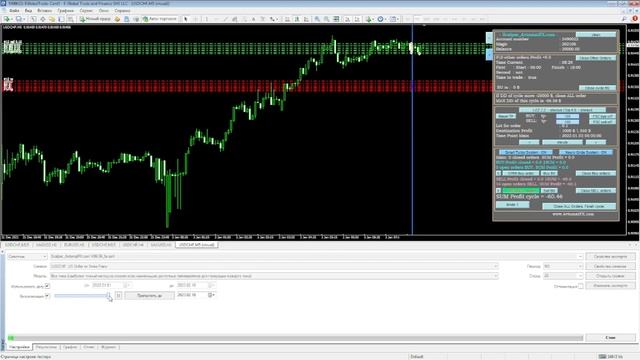Open the Сервис menu
The image size is (640, 360).
coord(86,11)
